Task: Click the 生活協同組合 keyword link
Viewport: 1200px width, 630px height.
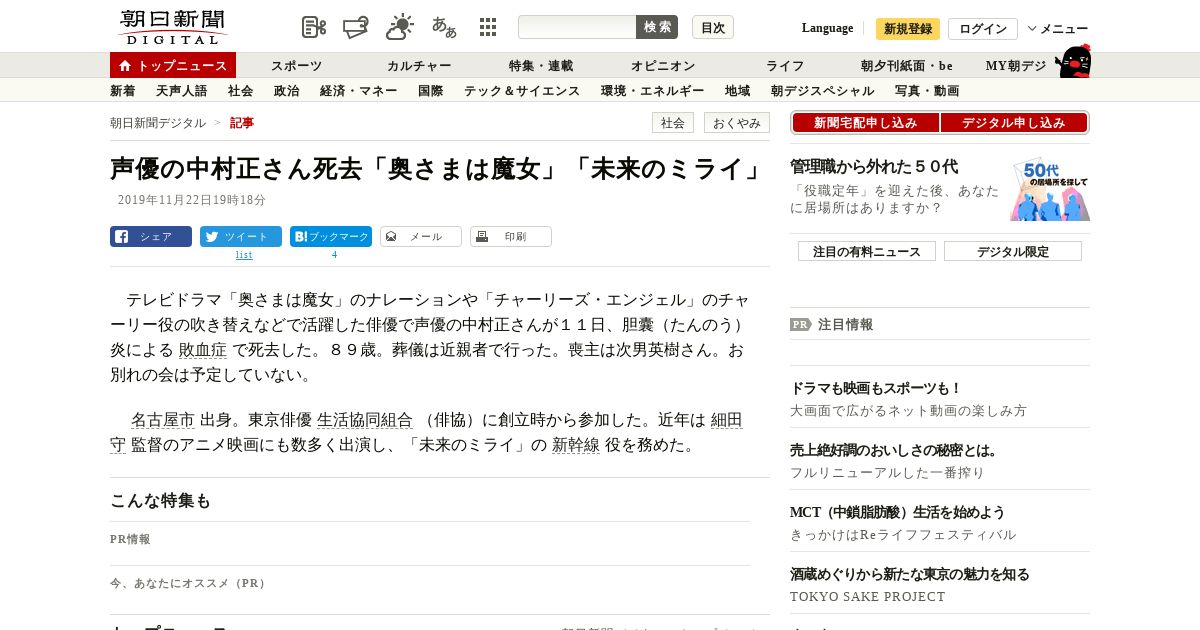Action: pos(365,420)
